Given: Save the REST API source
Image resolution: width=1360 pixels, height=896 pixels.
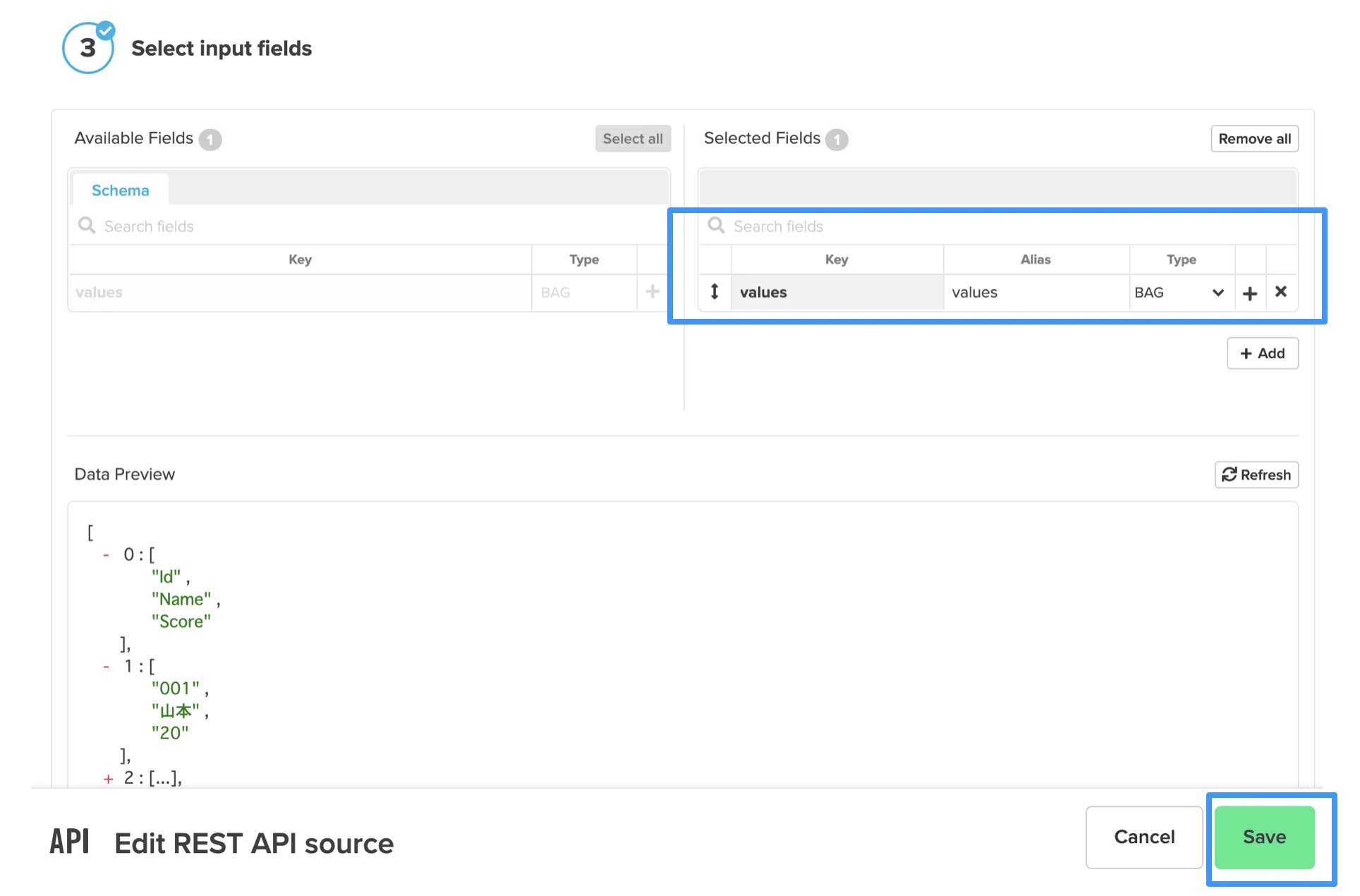Looking at the screenshot, I should click(x=1264, y=837).
